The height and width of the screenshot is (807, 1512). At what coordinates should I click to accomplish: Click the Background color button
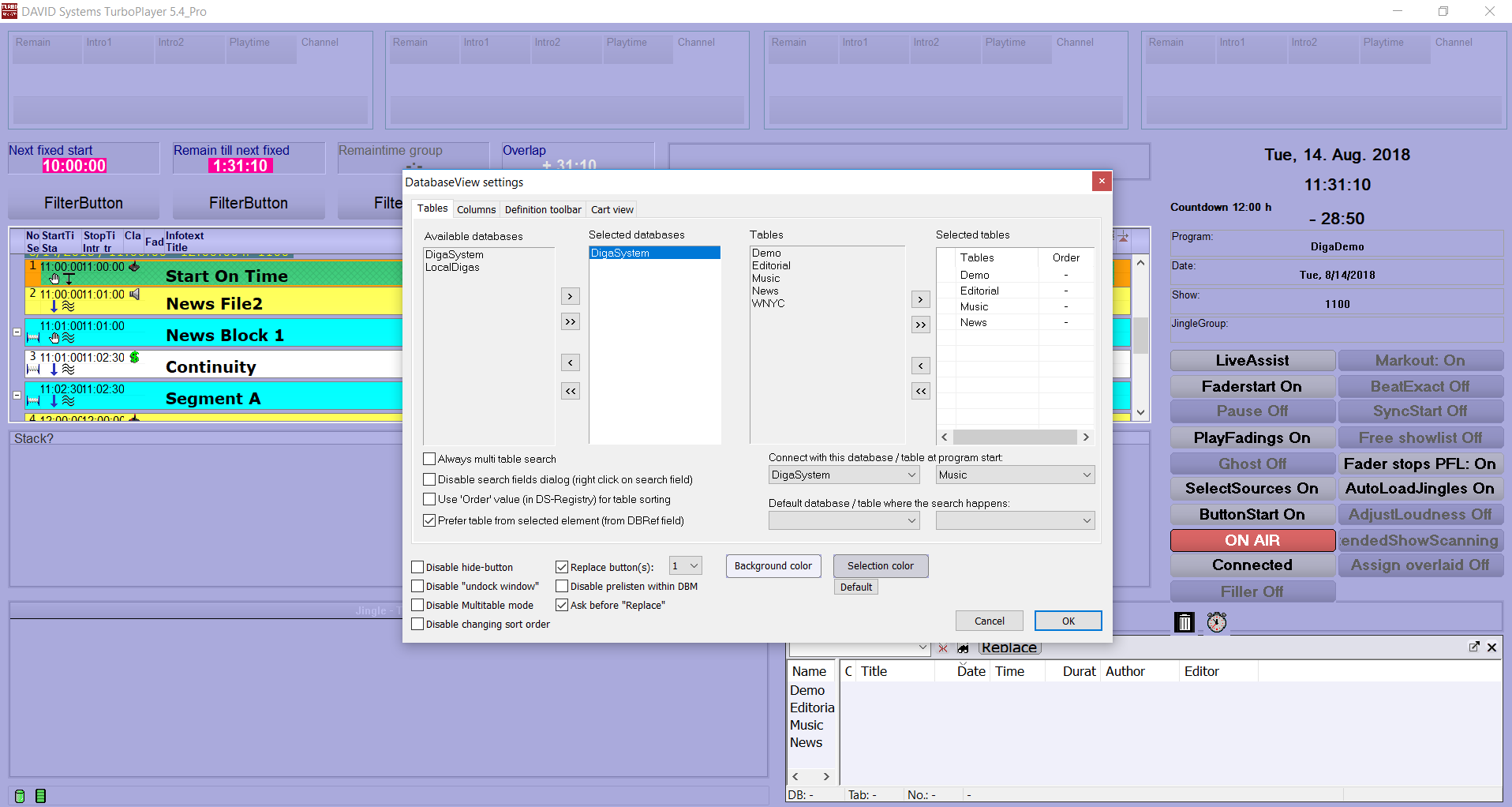(x=773, y=566)
